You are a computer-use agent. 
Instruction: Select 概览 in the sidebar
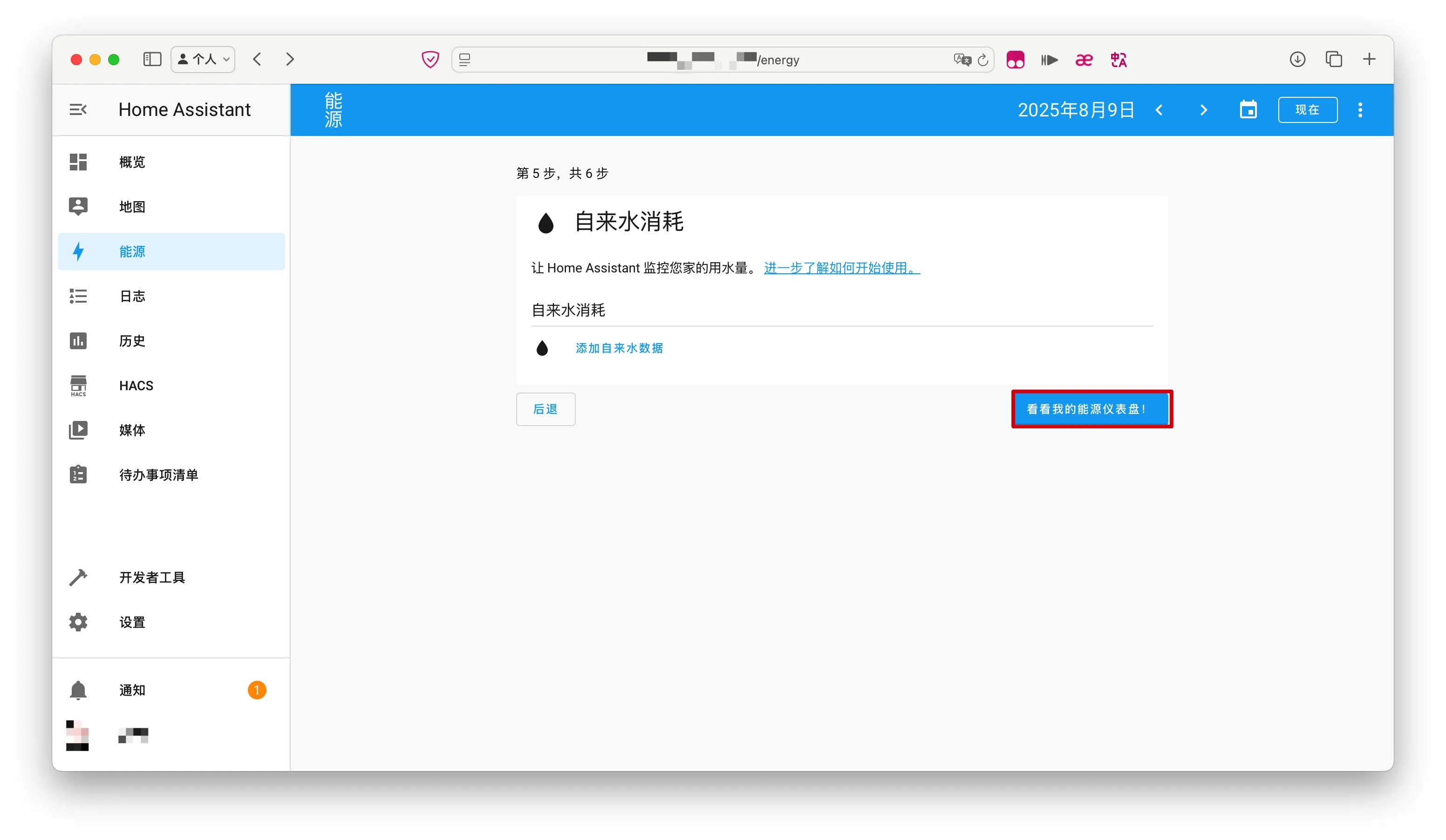[171, 162]
